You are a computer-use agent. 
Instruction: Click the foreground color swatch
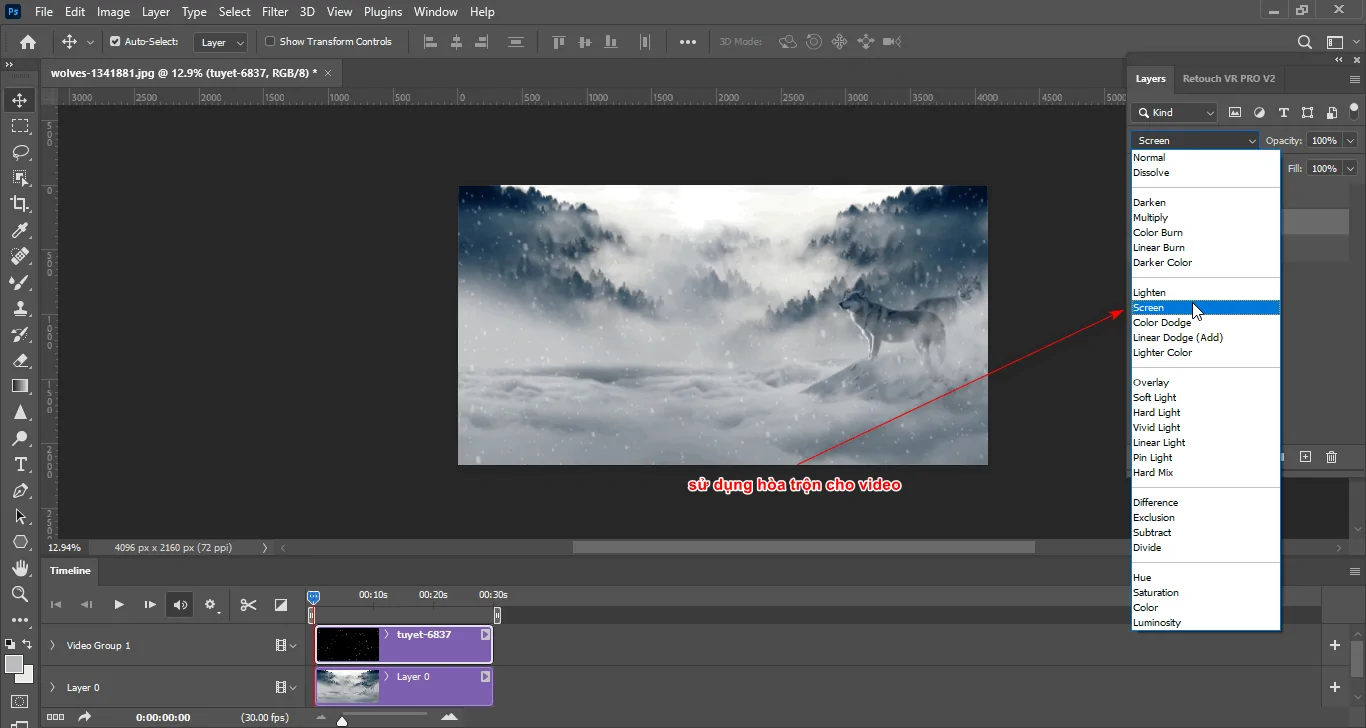(14, 663)
